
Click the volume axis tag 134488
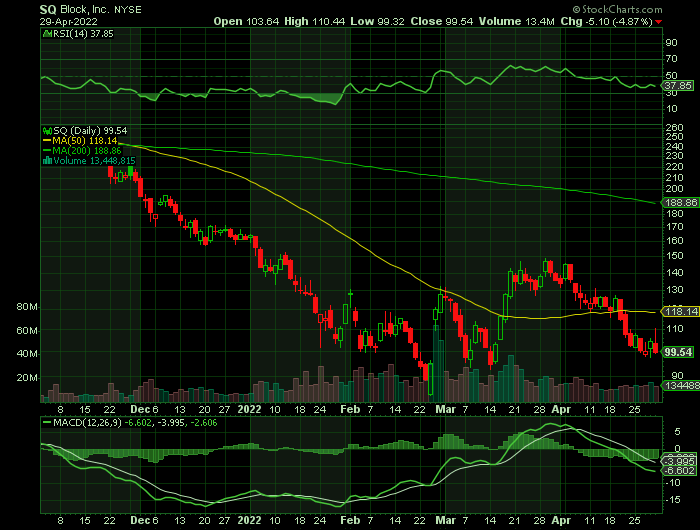[682, 385]
